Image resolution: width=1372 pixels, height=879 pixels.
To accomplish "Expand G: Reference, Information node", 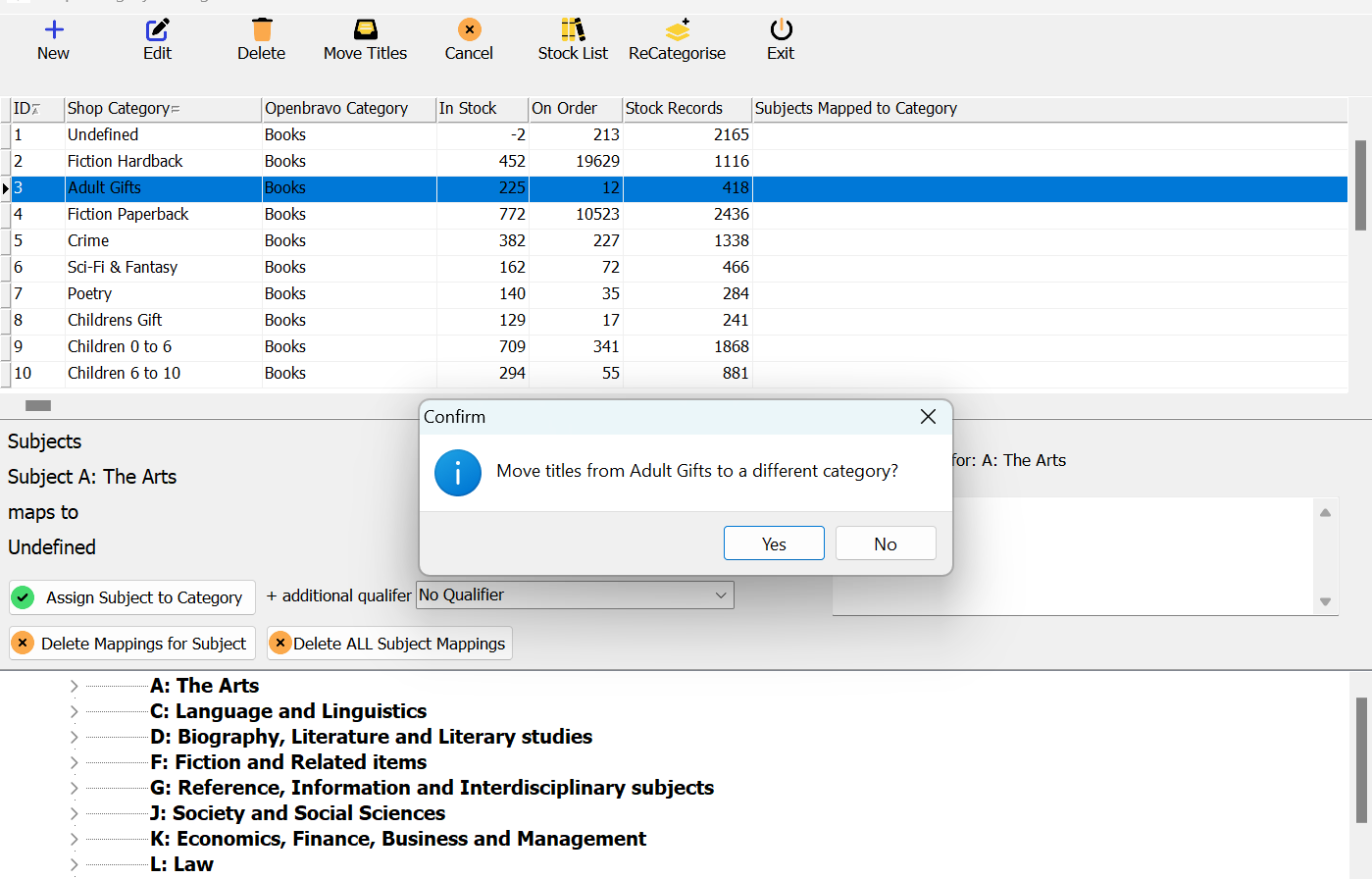I will [x=74, y=789].
